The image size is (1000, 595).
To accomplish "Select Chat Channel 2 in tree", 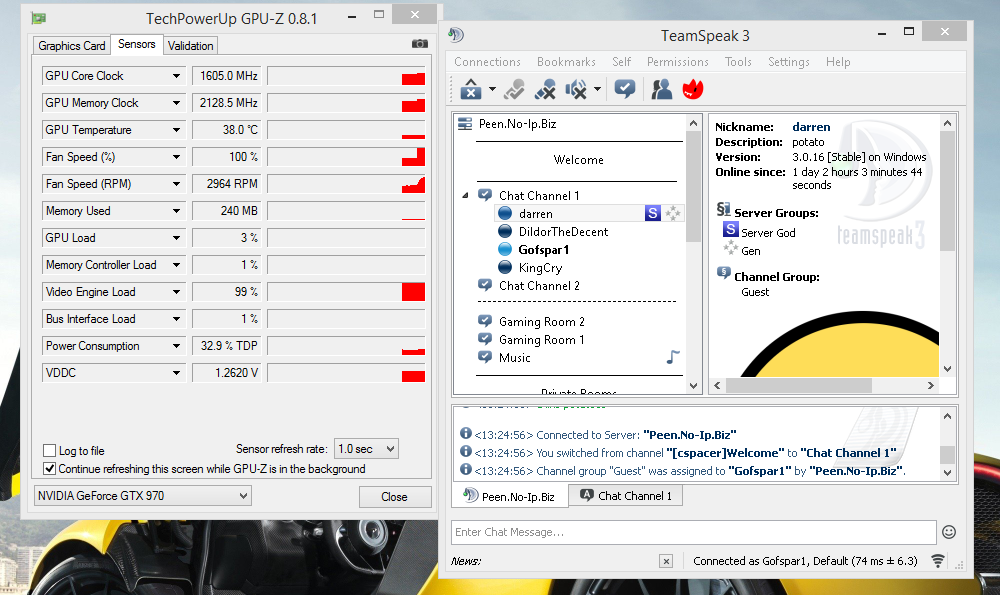I will 539,286.
